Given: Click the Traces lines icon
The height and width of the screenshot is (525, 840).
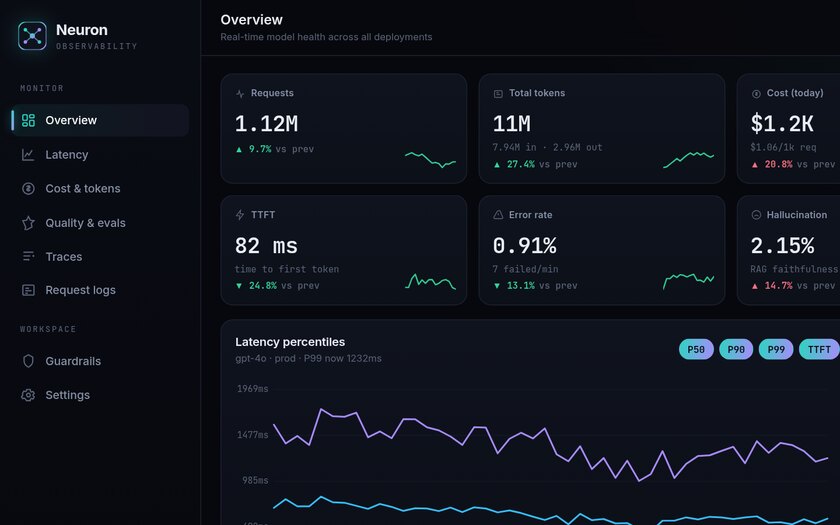Looking at the screenshot, I should click(x=28, y=257).
